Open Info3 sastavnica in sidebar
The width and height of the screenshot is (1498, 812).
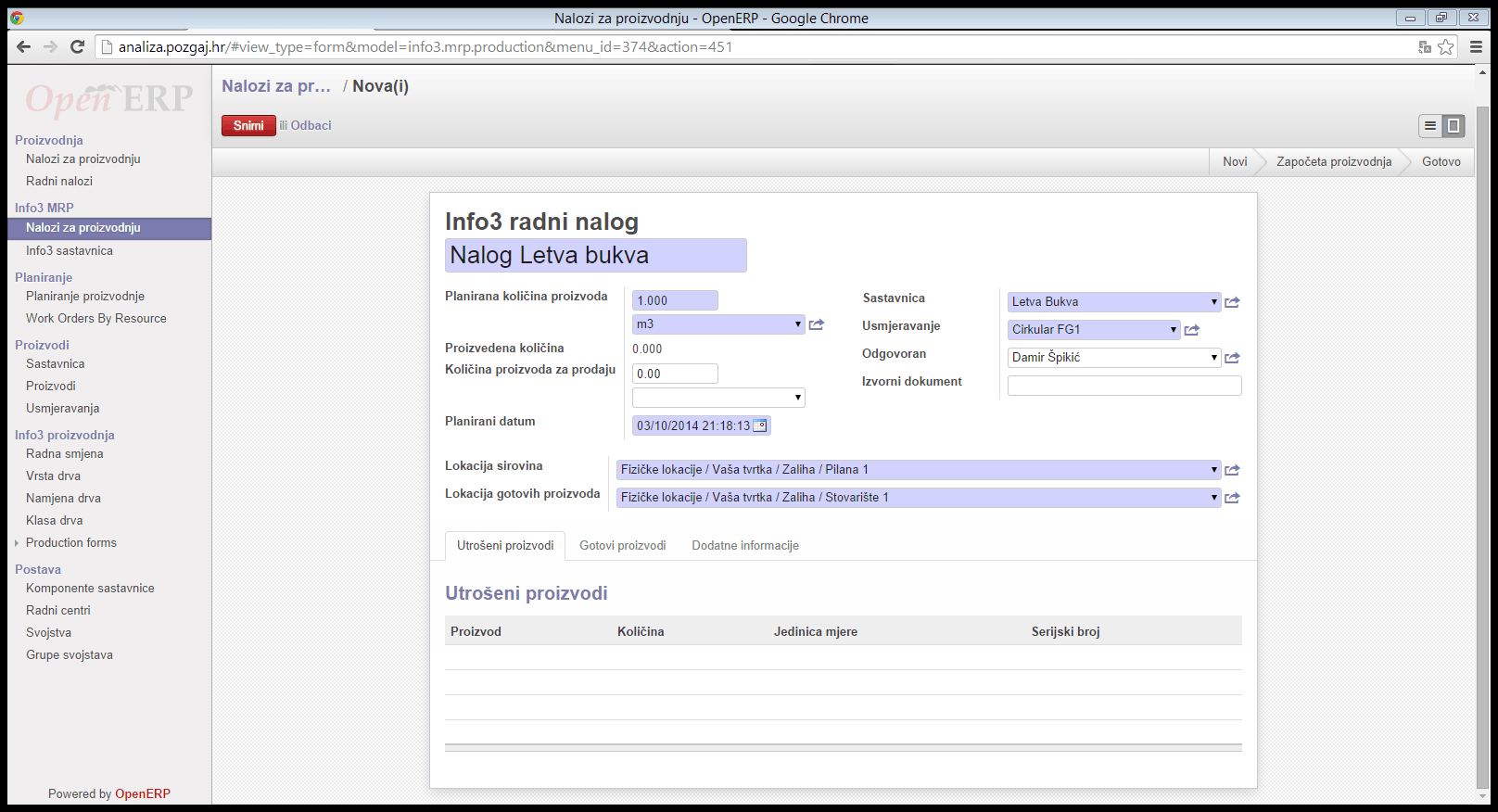point(70,251)
